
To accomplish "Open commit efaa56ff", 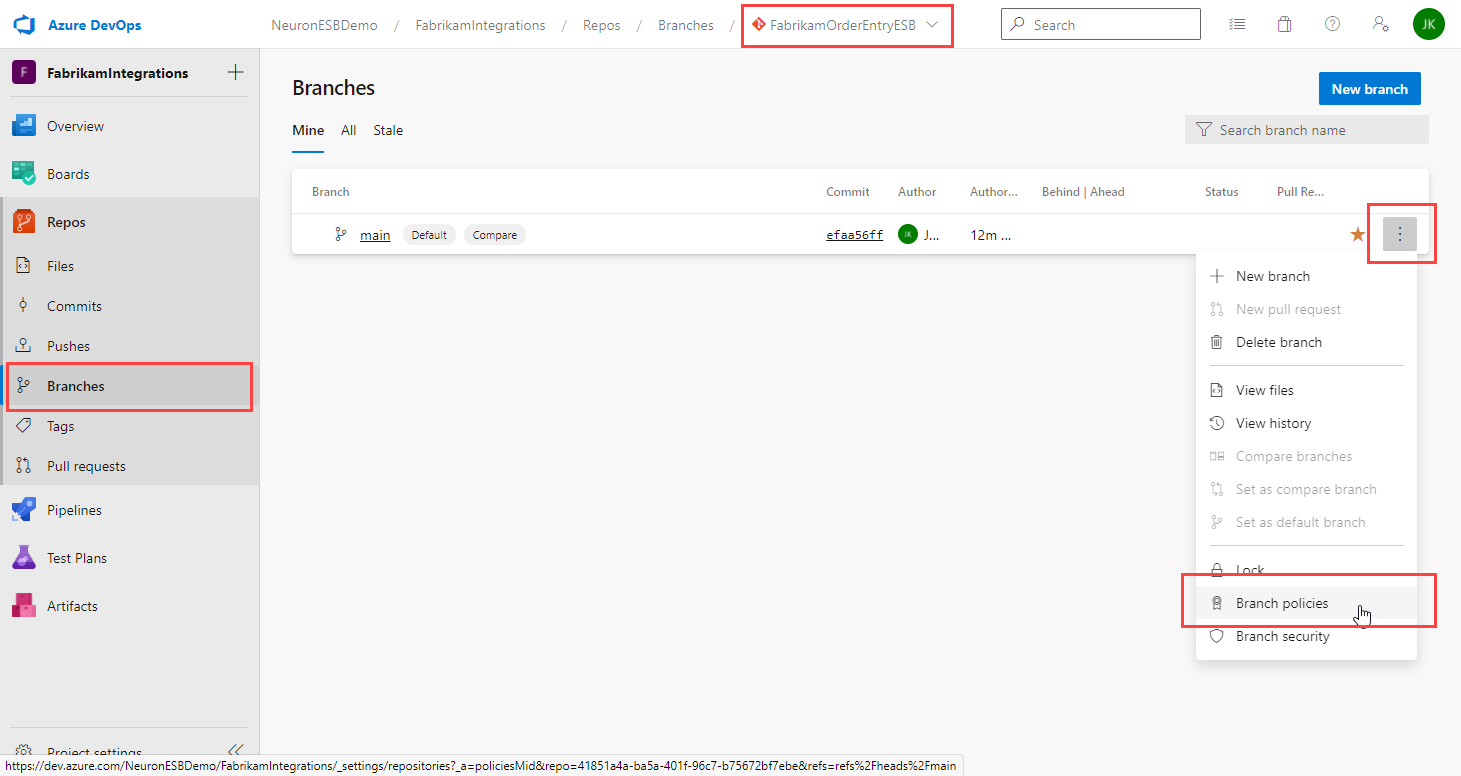I will click(x=855, y=235).
